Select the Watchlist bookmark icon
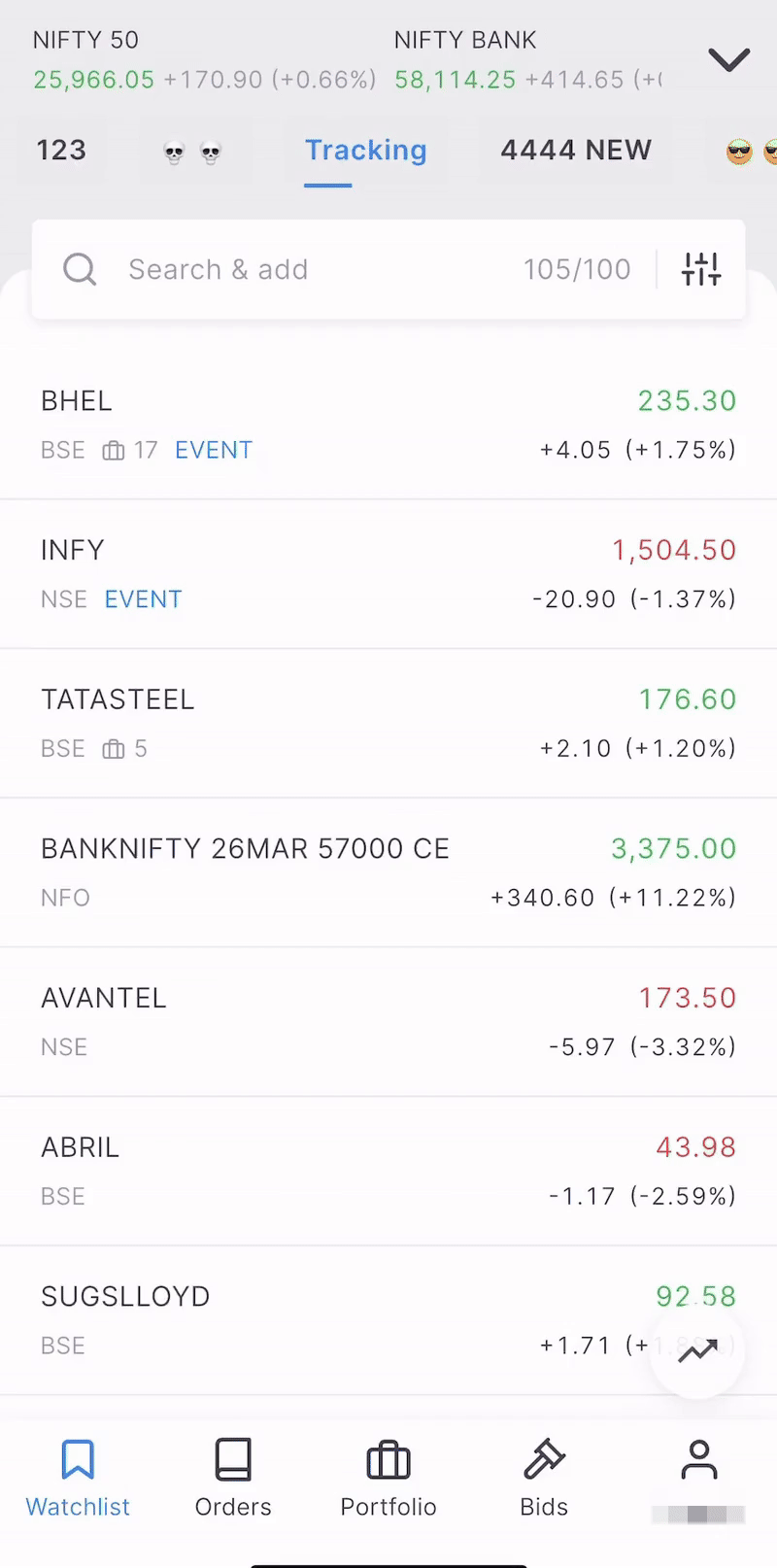This screenshot has height=1568, width=777. [78, 1459]
